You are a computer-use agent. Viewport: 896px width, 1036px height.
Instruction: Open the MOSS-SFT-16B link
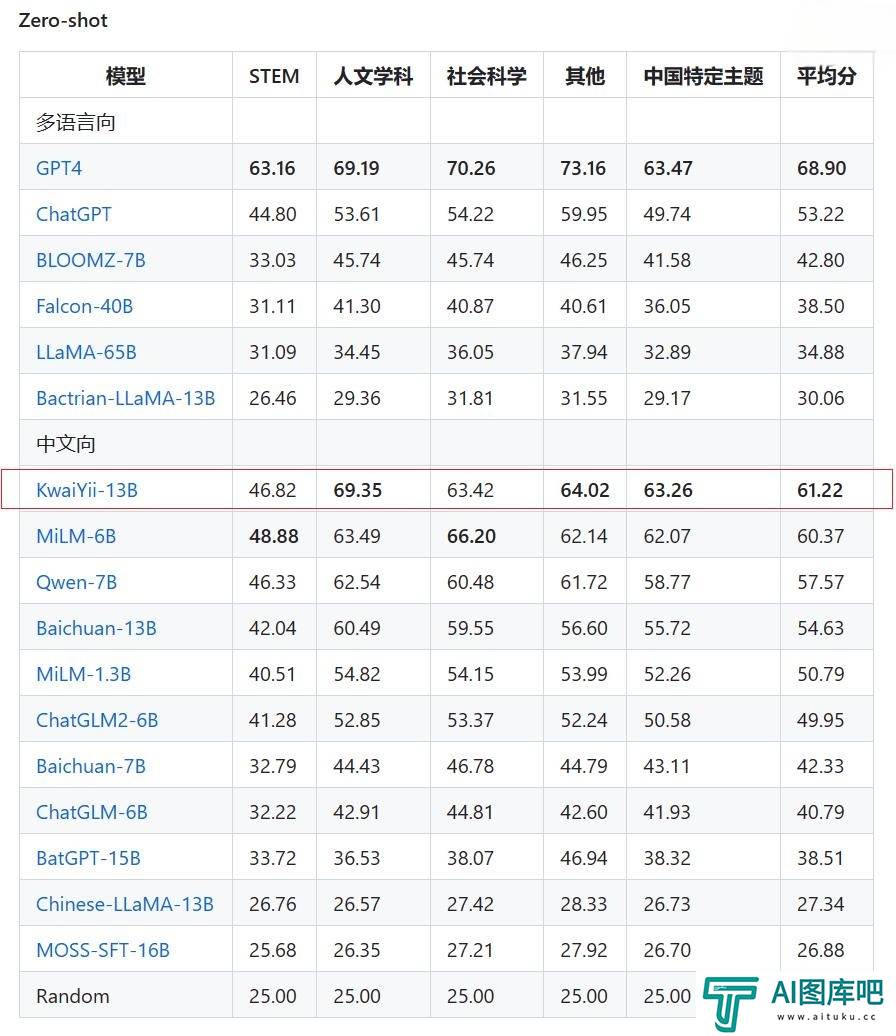(103, 950)
